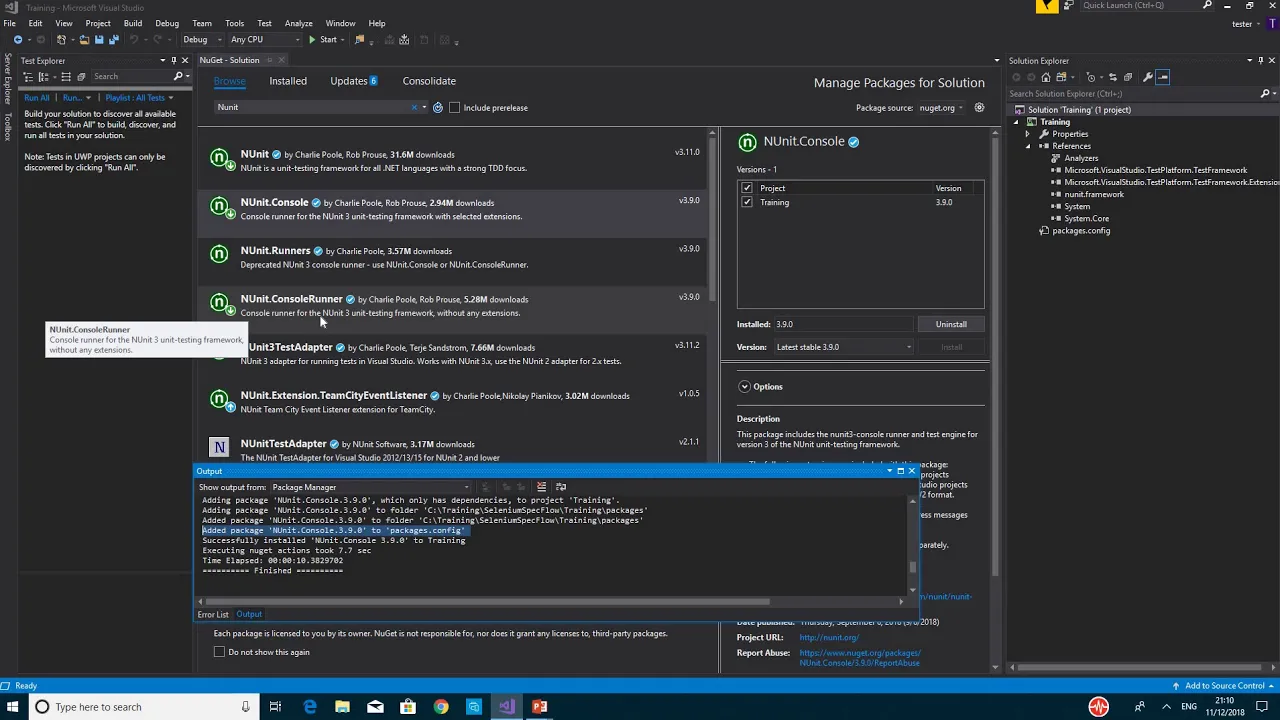Click Solution Explorer Properties wrench icon
The image size is (1280, 720).
pyautogui.click(x=1148, y=77)
